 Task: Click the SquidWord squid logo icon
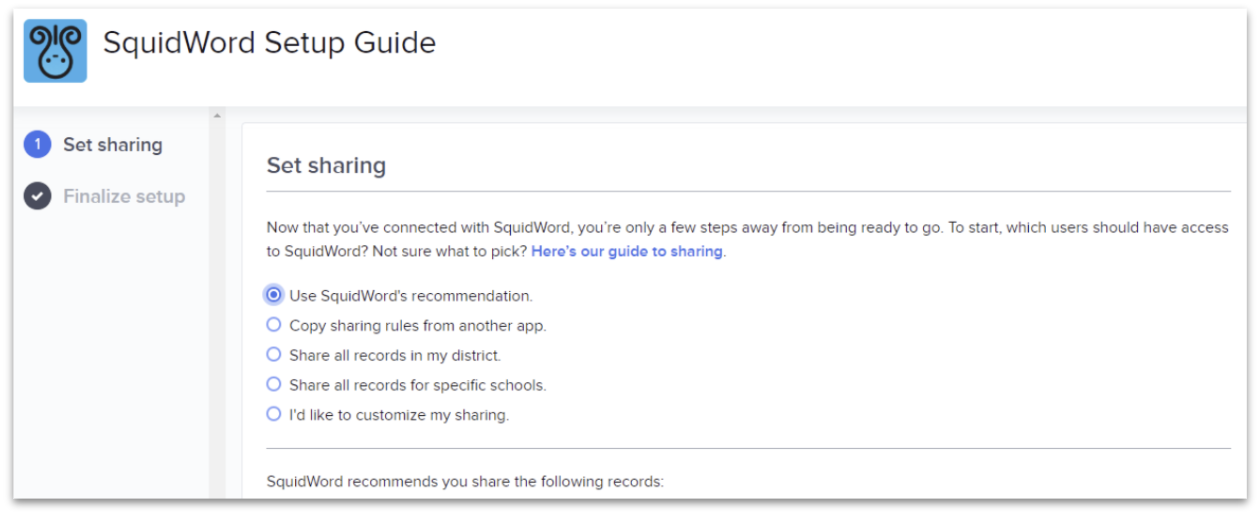coord(55,50)
